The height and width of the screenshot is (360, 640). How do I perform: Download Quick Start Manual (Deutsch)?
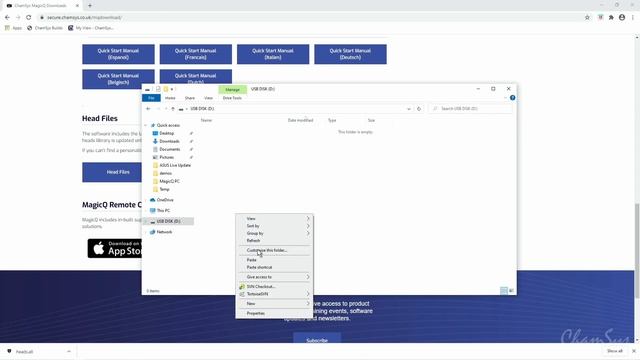pyautogui.click(x=350, y=54)
